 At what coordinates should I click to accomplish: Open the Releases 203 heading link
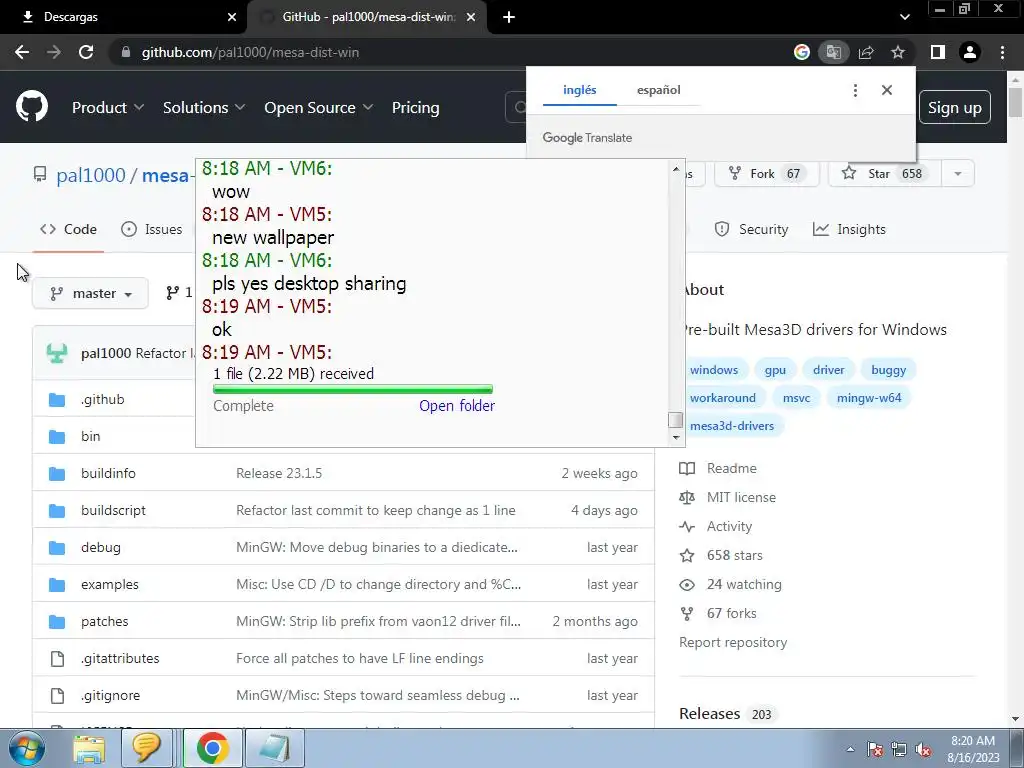click(726, 714)
